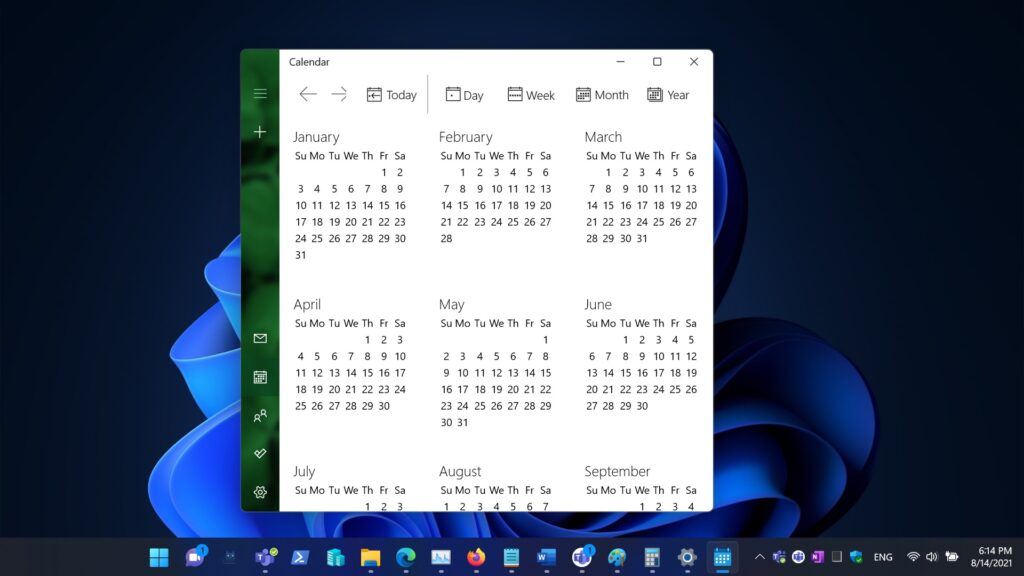Image resolution: width=1024 pixels, height=576 pixels.
Task: Switch to Day view
Action: (464, 95)
